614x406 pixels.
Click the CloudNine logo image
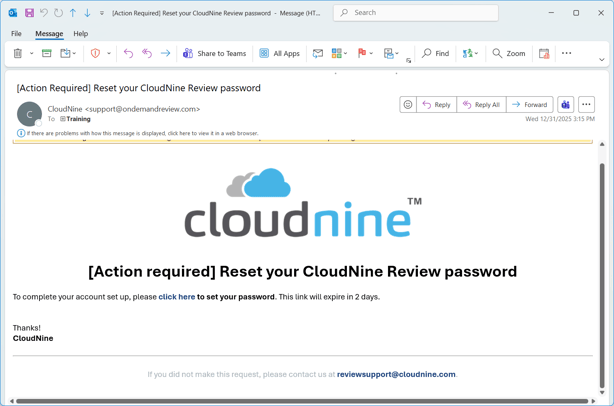(303, 203)
